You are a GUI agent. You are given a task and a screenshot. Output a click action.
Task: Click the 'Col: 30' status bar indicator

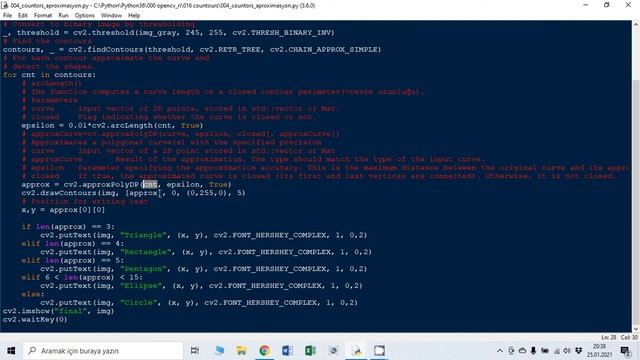[x=629, y=338]
